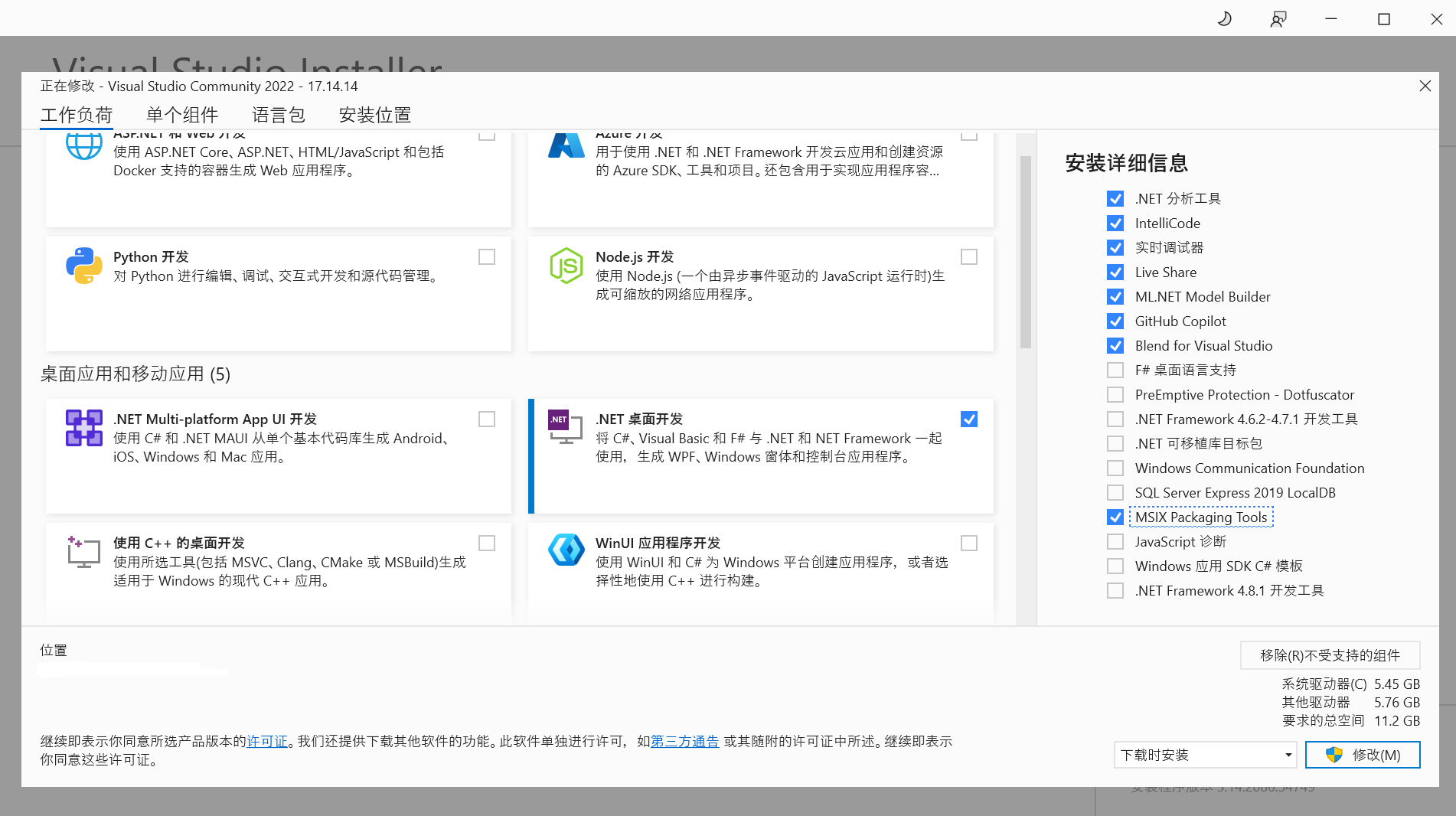Enable JavaScript diagnostics component

point(1115,542)
